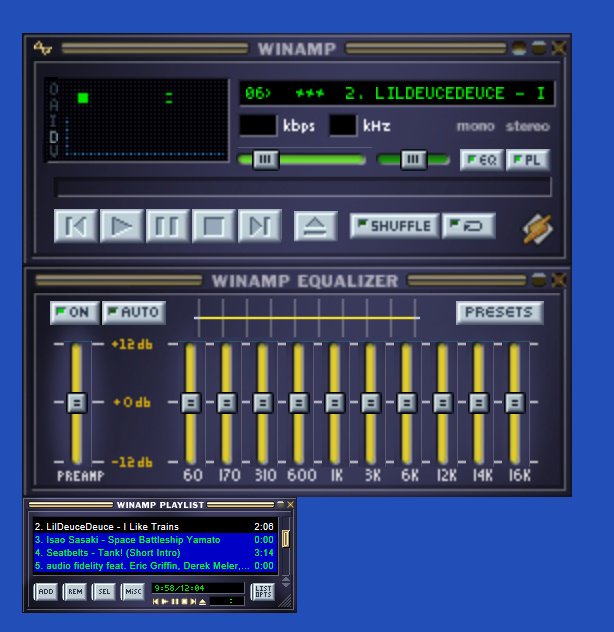This screenshot has width=614, height=632.
Task: Open the ADD menu in the playlist
Action: click(46, 591)
